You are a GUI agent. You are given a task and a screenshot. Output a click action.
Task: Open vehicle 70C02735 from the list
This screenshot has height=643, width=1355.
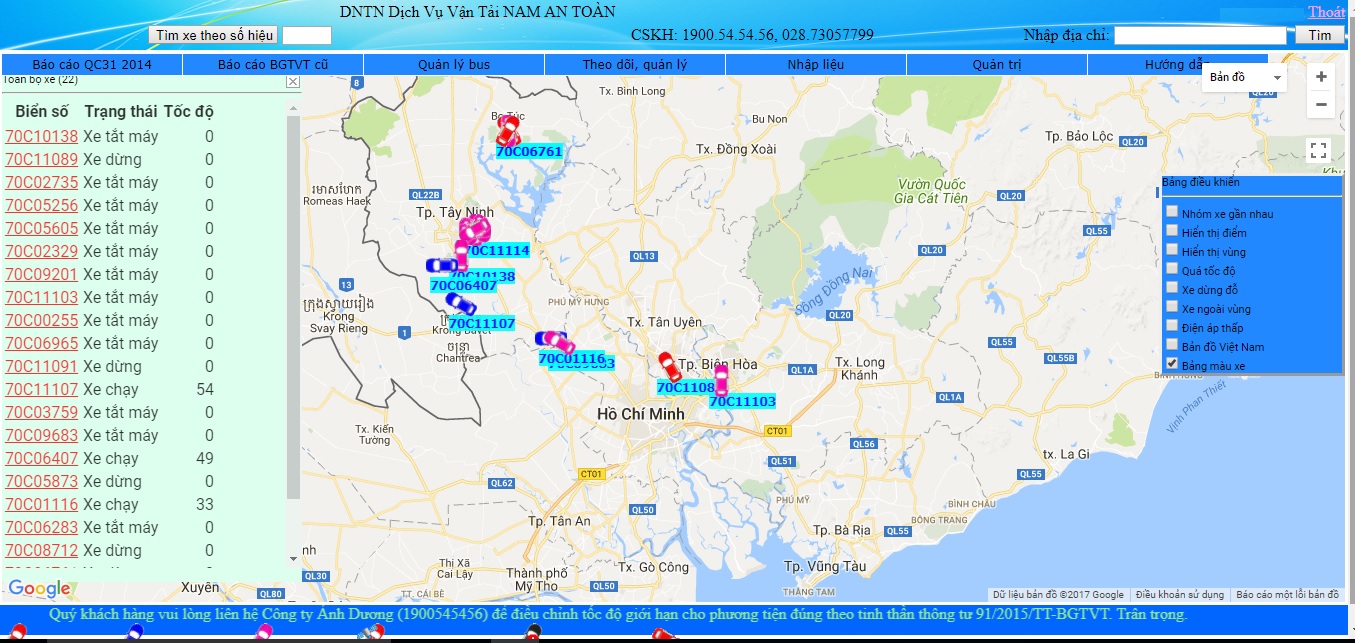pos(41,183)
